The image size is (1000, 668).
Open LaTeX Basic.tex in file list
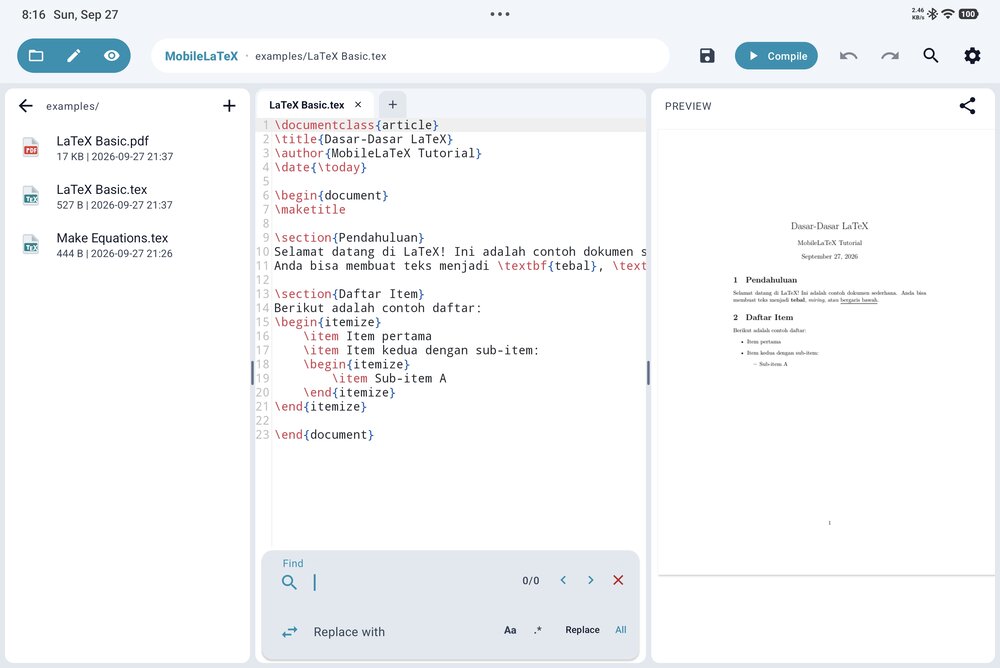128,197
